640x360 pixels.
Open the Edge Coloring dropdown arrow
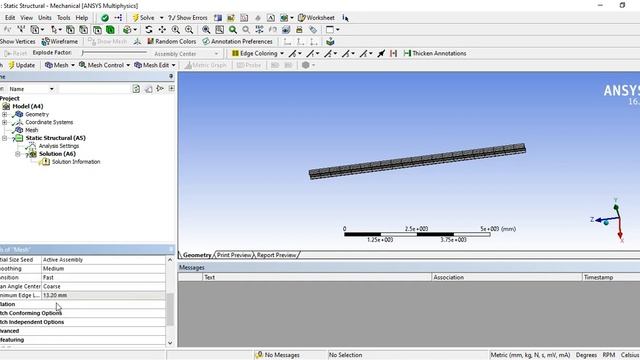click(x=282, y=53)
